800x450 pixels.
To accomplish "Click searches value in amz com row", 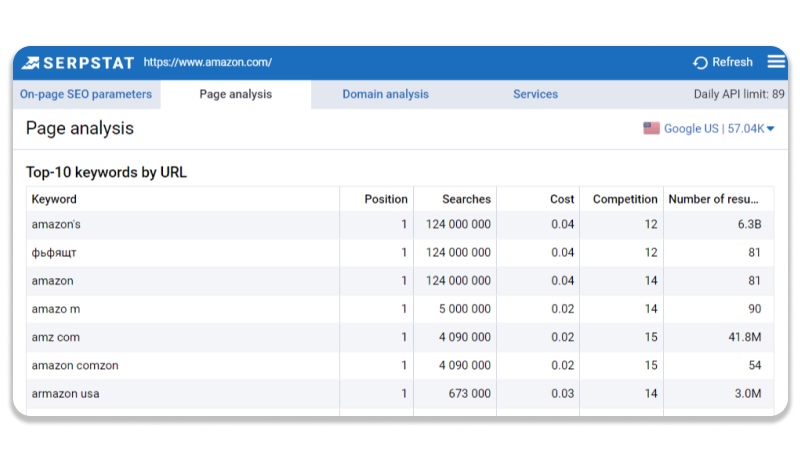I will pyautogui.click(x=465, y=337).
